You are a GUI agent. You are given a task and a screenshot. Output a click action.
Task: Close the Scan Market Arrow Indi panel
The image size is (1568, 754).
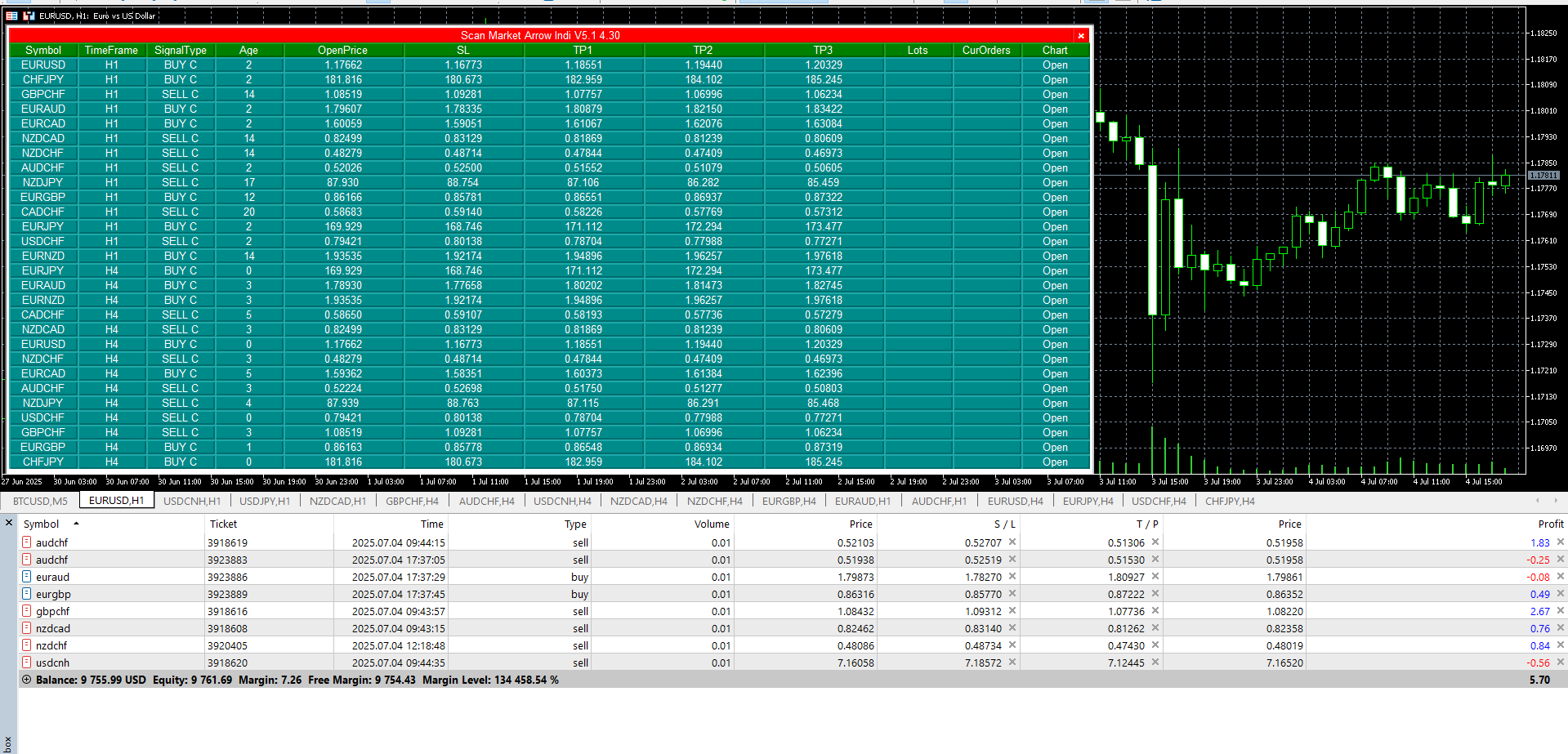1081,36
